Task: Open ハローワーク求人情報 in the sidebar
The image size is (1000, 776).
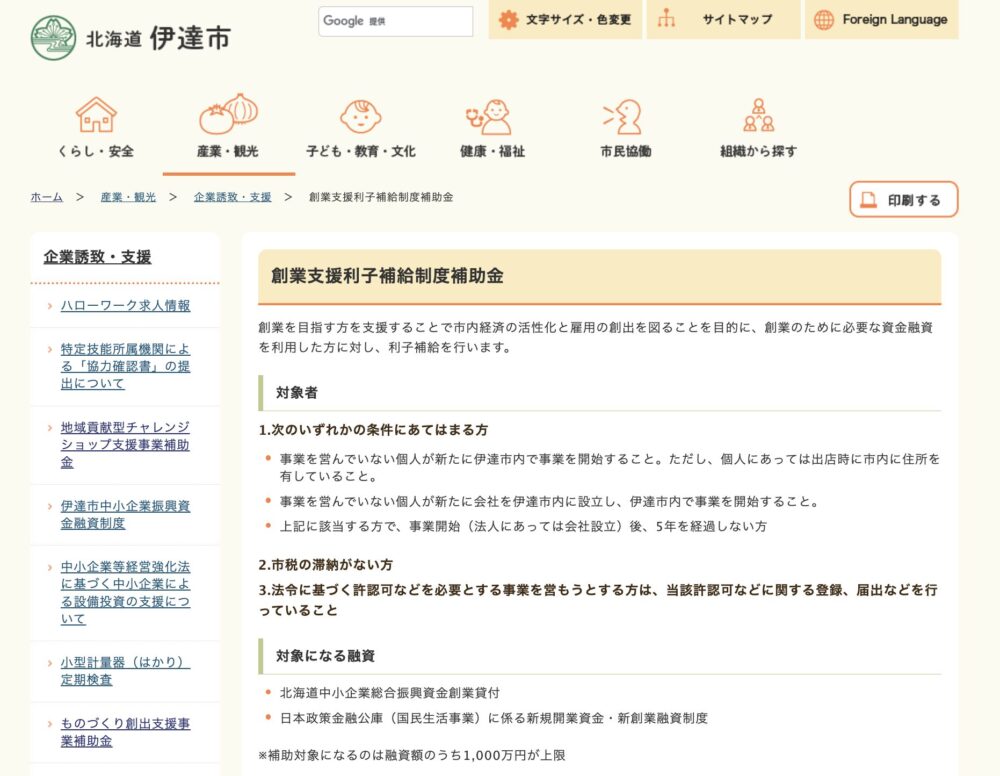Action: 125,305
